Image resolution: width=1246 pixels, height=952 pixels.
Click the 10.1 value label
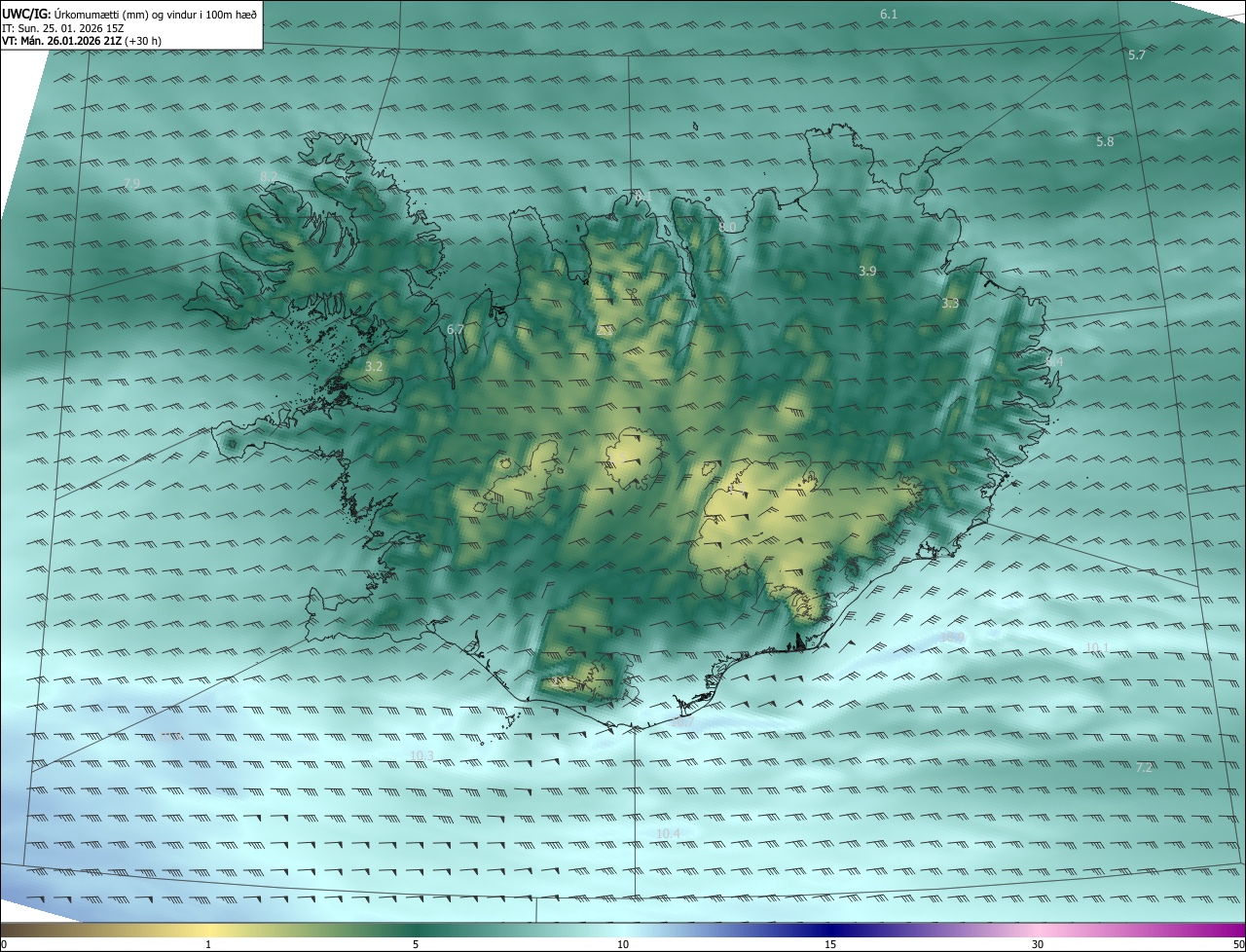point(1097,648)
